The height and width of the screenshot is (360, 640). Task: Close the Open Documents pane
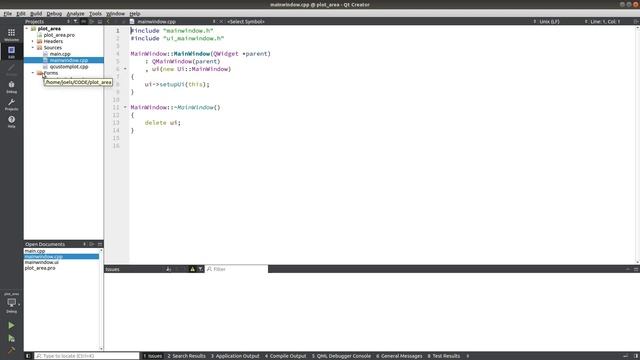pos(100,244)
